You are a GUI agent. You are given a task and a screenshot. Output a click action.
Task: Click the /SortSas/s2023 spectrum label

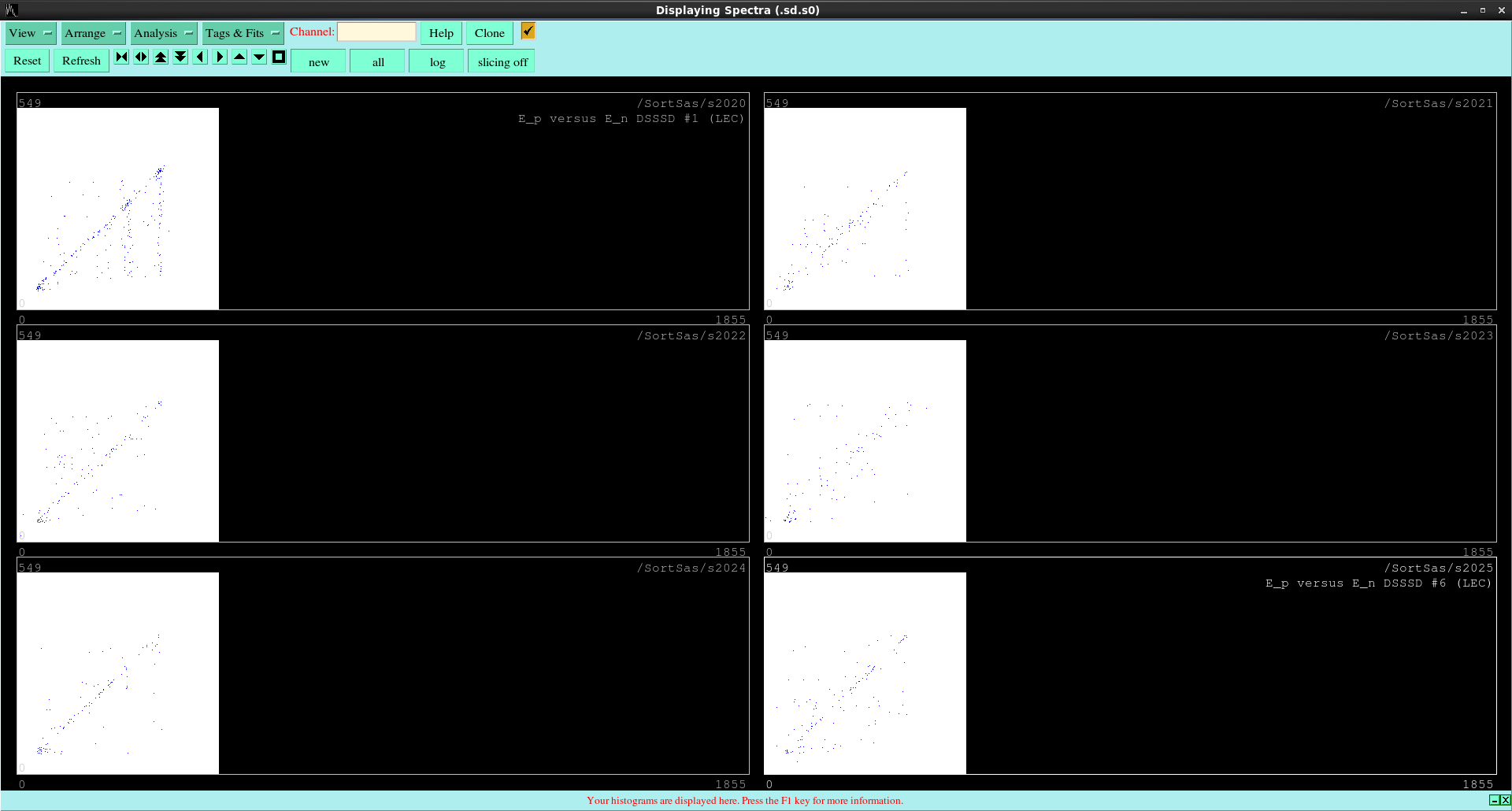1439,335
